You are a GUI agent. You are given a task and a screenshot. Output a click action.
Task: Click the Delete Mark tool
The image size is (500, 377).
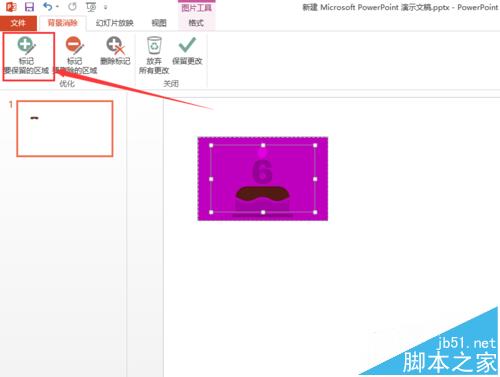(115, 52)
